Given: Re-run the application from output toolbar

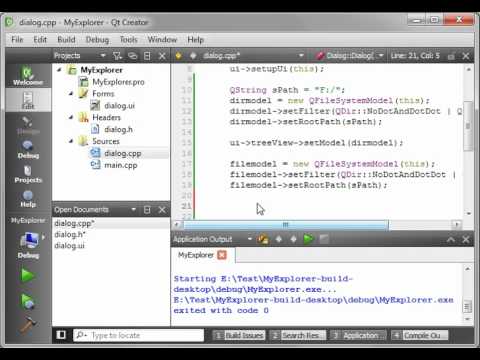Looking at the screenshot, I should [x=308, y=239].
